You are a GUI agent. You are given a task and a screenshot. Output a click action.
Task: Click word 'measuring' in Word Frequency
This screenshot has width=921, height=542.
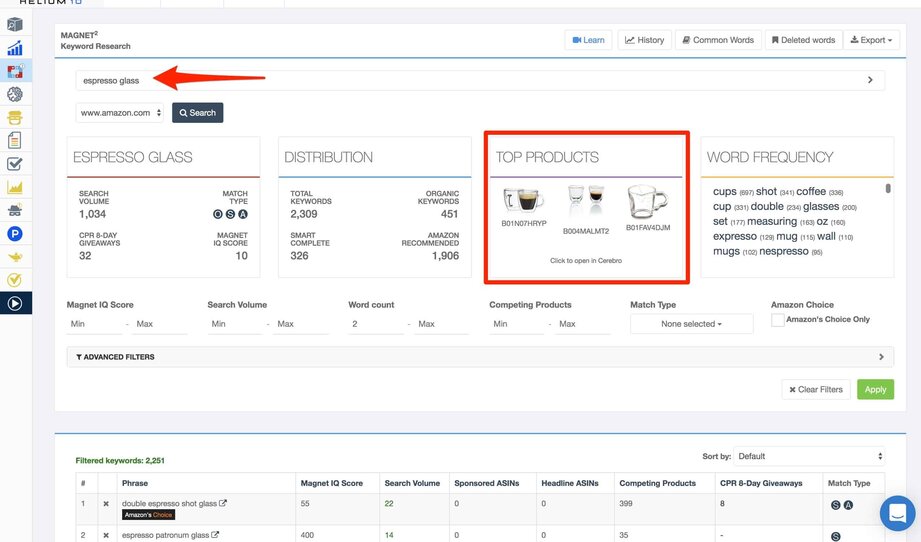(x=772, y=221)
